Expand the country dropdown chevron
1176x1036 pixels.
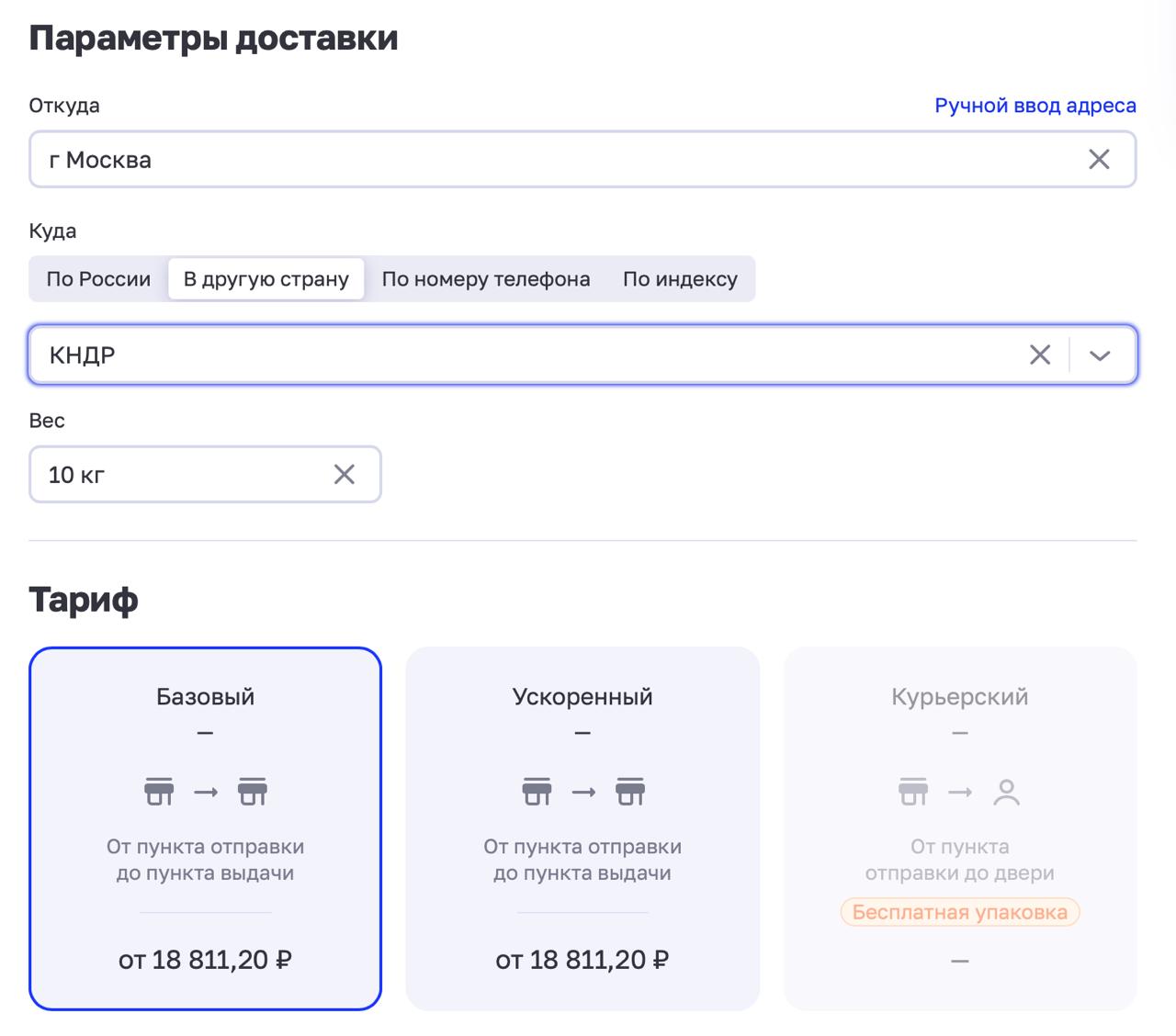1100,355
